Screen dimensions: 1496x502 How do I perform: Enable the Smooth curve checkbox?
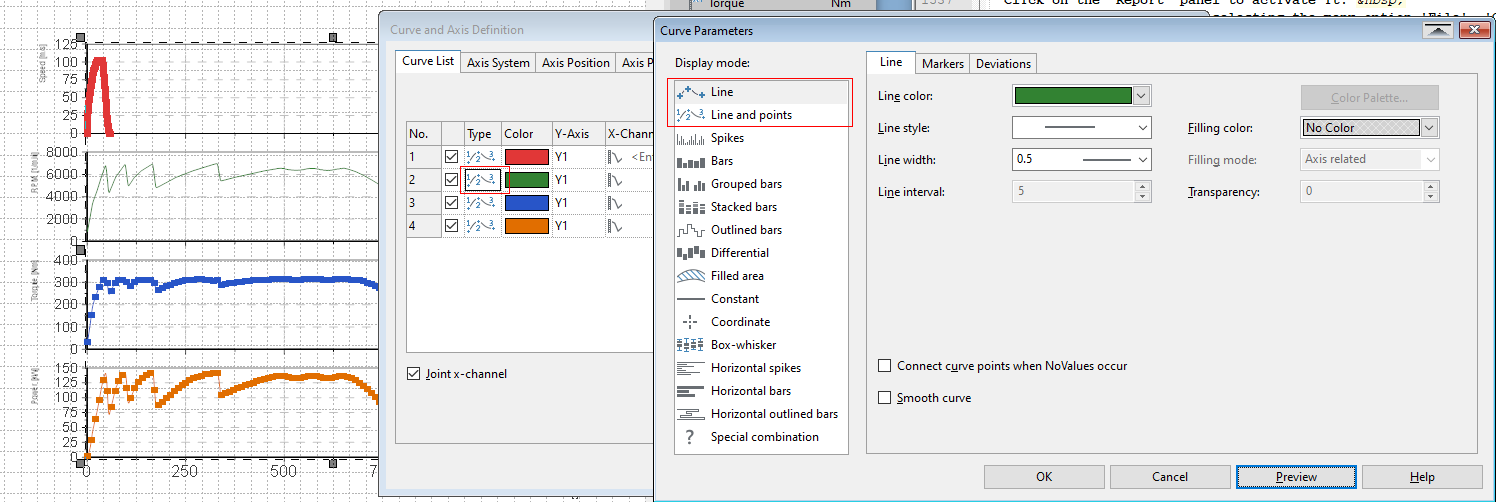[x=884, y=398]
